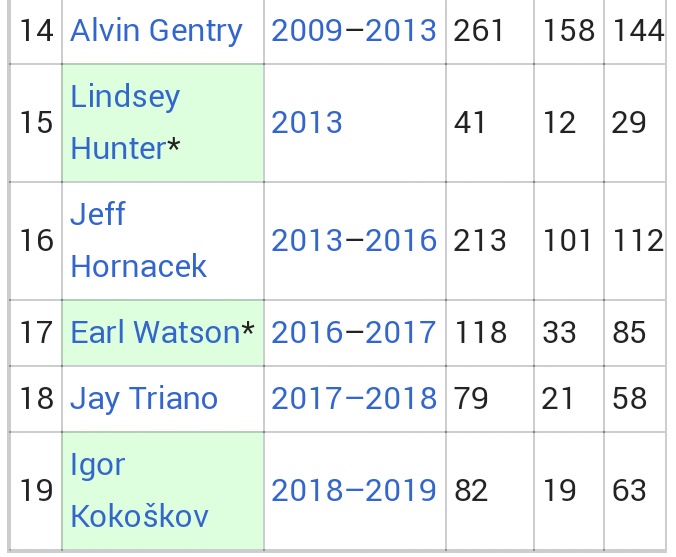Open Jeff Hornacek's page link

pos(138,240)
